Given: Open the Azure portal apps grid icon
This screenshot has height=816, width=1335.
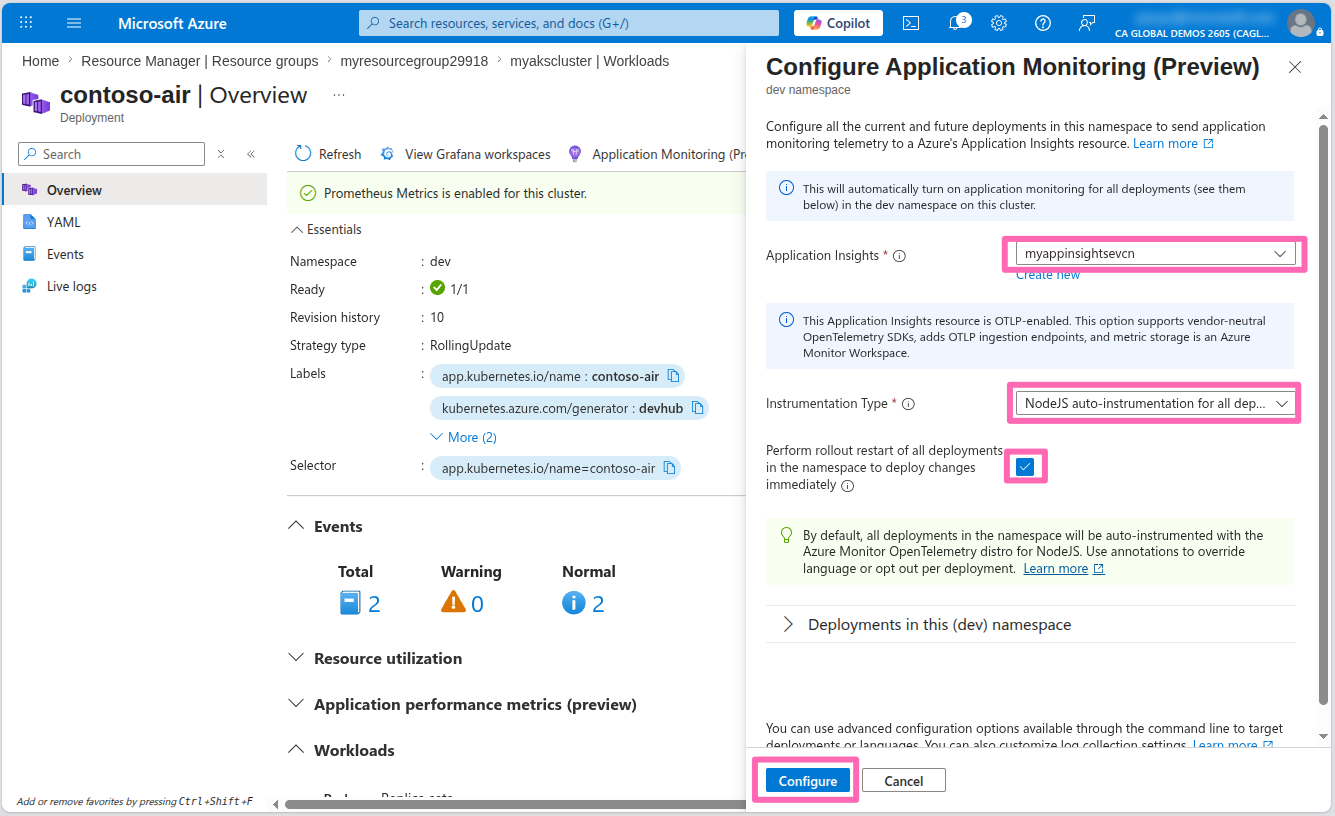Looking at the screenshot, I should [27, 23].
